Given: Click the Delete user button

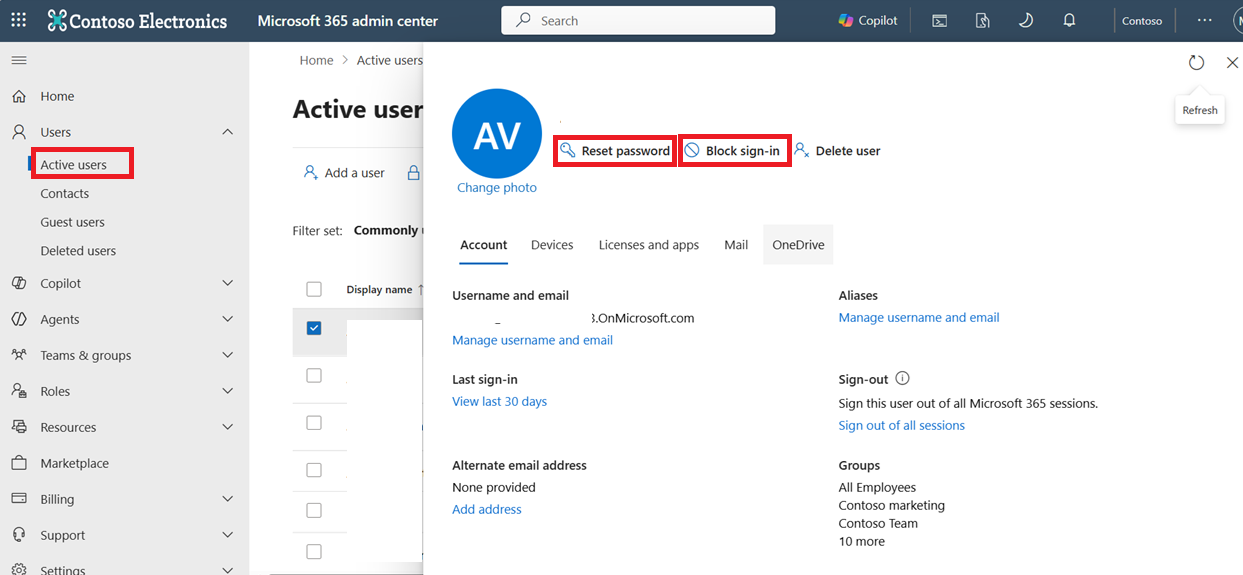Looking at the screenshot, I should [x=838, y=151].
